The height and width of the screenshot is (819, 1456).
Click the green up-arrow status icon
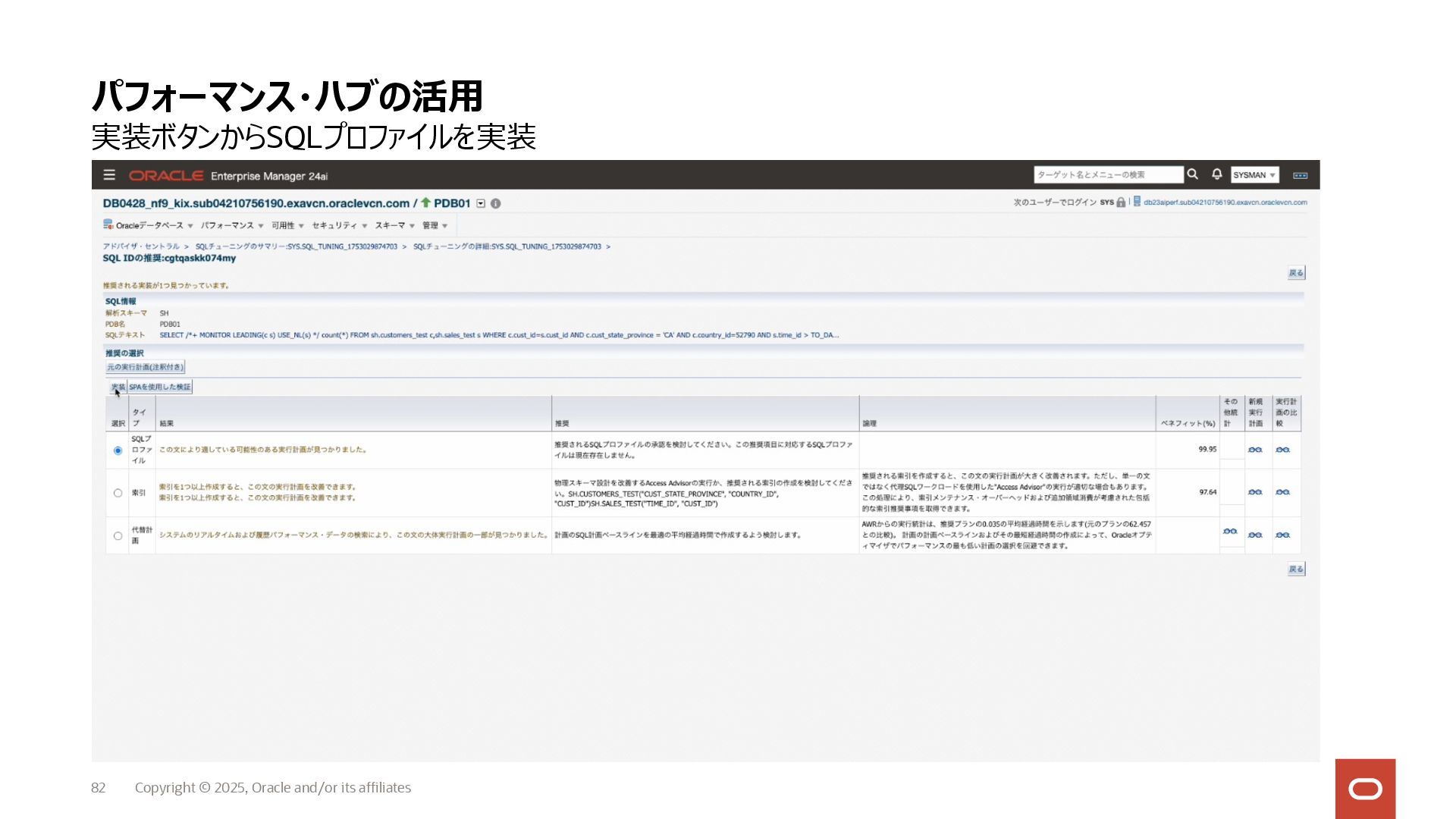[x=425, y=202]
